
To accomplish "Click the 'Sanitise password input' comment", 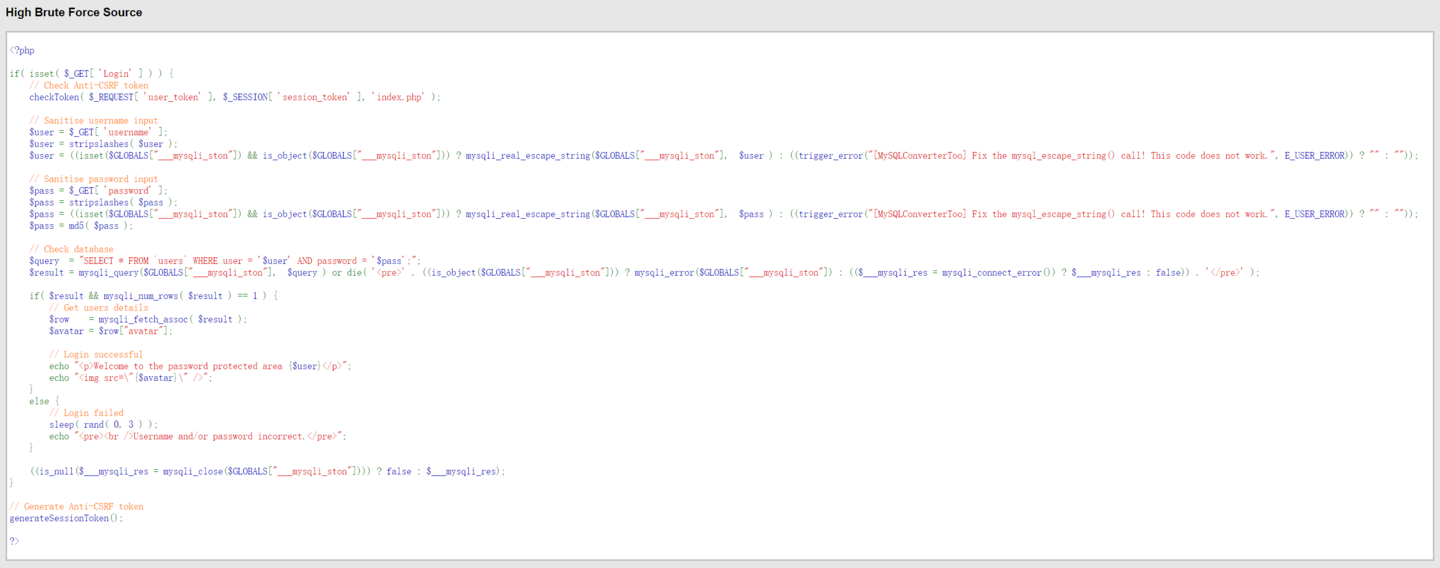I will (94, 179).
